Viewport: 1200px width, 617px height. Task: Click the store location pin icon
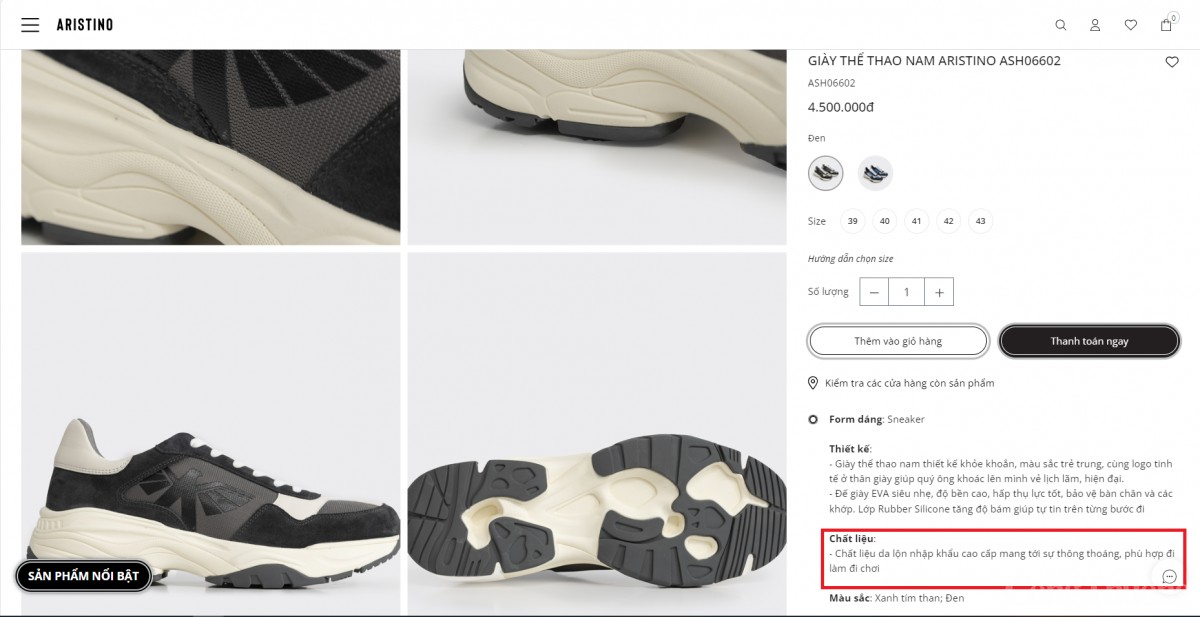coord(814,383)
